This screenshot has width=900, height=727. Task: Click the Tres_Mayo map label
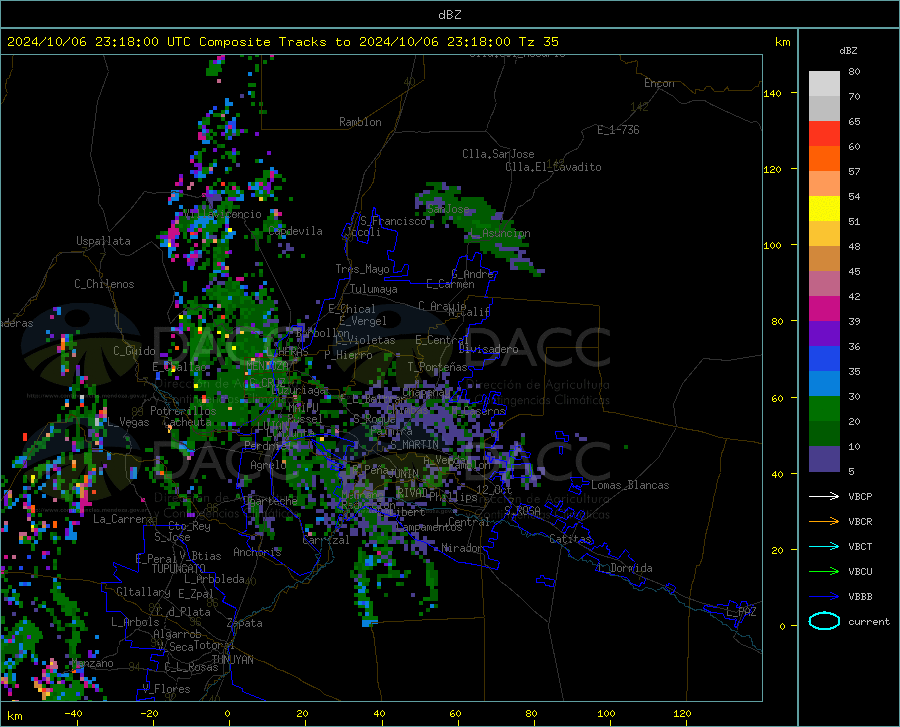click(362, 269)
